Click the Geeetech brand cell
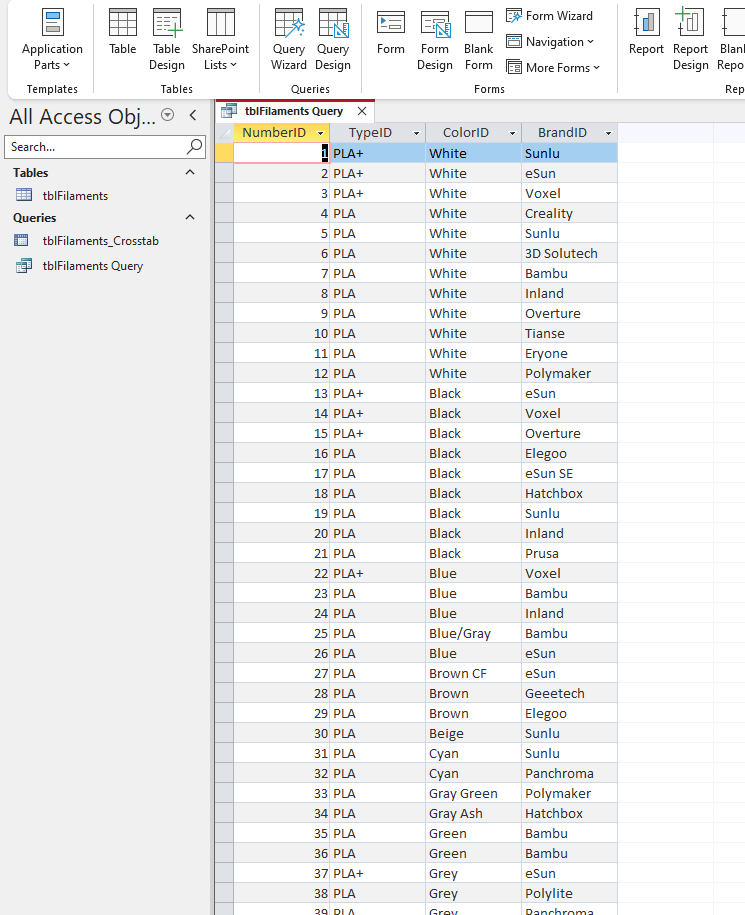The width and height of the screenshot is (745, 915). pyautogui.click(x=569, y=693)
